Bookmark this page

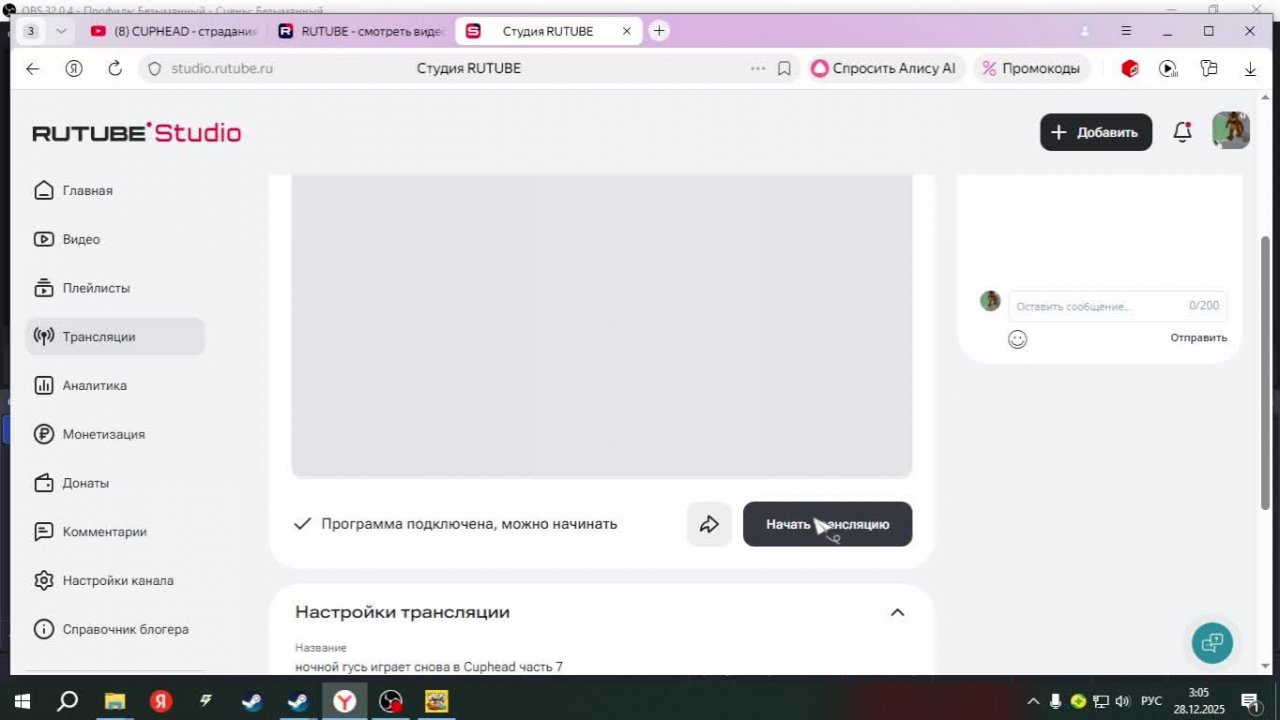(784, 68)
